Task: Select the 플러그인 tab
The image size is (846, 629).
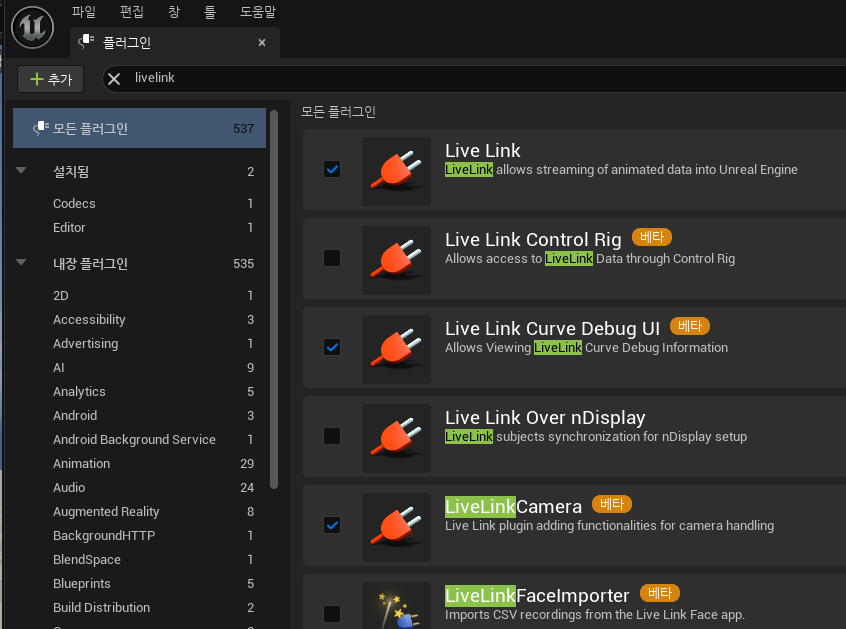Action: 175,43
